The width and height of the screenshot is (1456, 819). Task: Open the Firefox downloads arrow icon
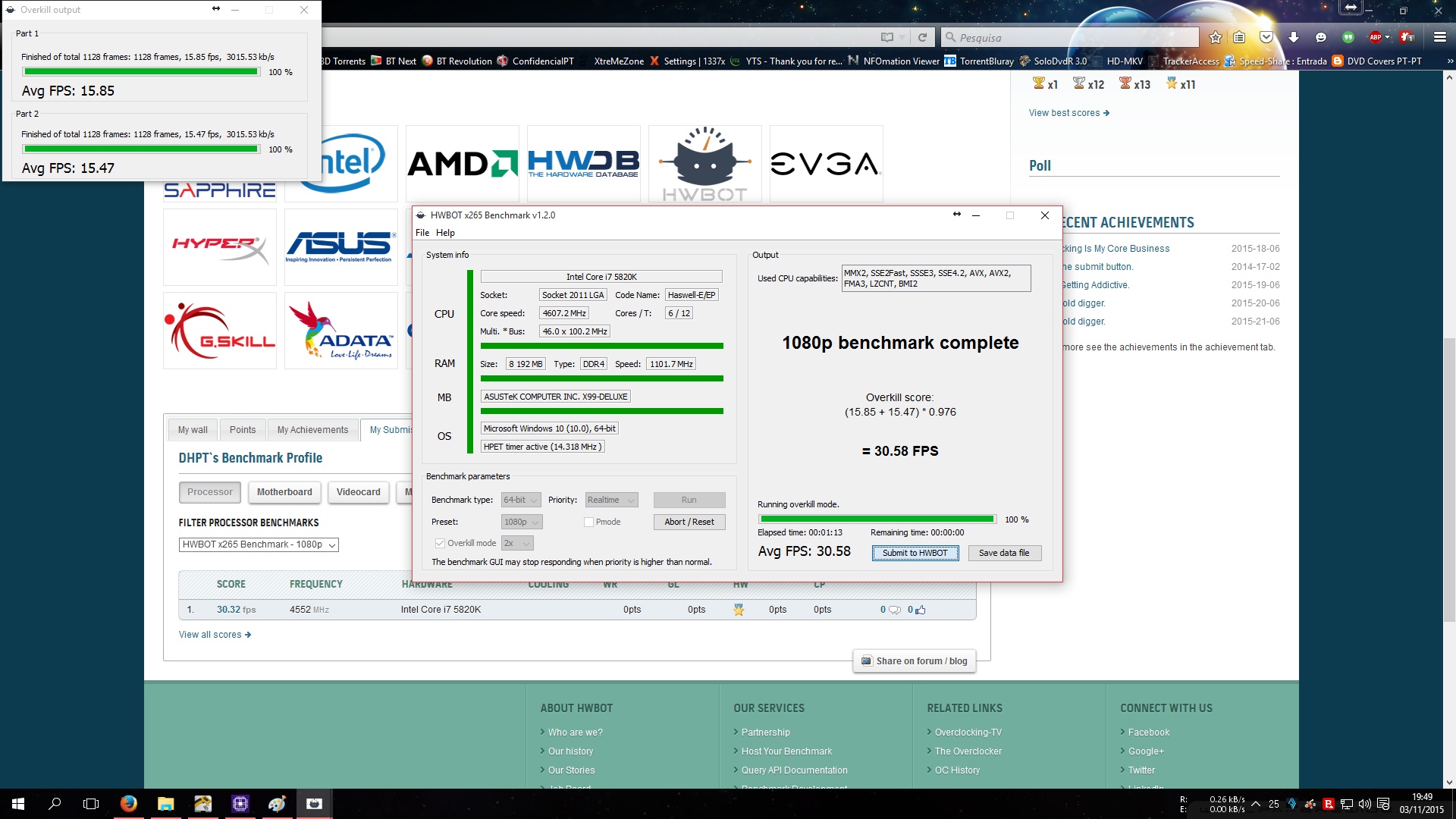[1294, 37]
